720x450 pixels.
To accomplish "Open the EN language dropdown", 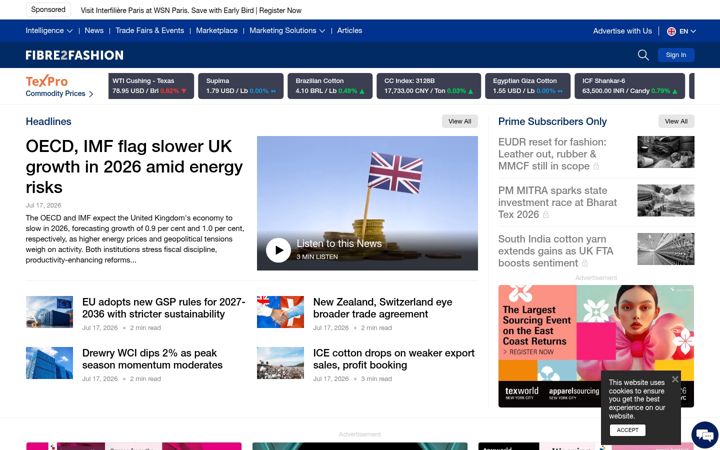I will tap(687, 31).
